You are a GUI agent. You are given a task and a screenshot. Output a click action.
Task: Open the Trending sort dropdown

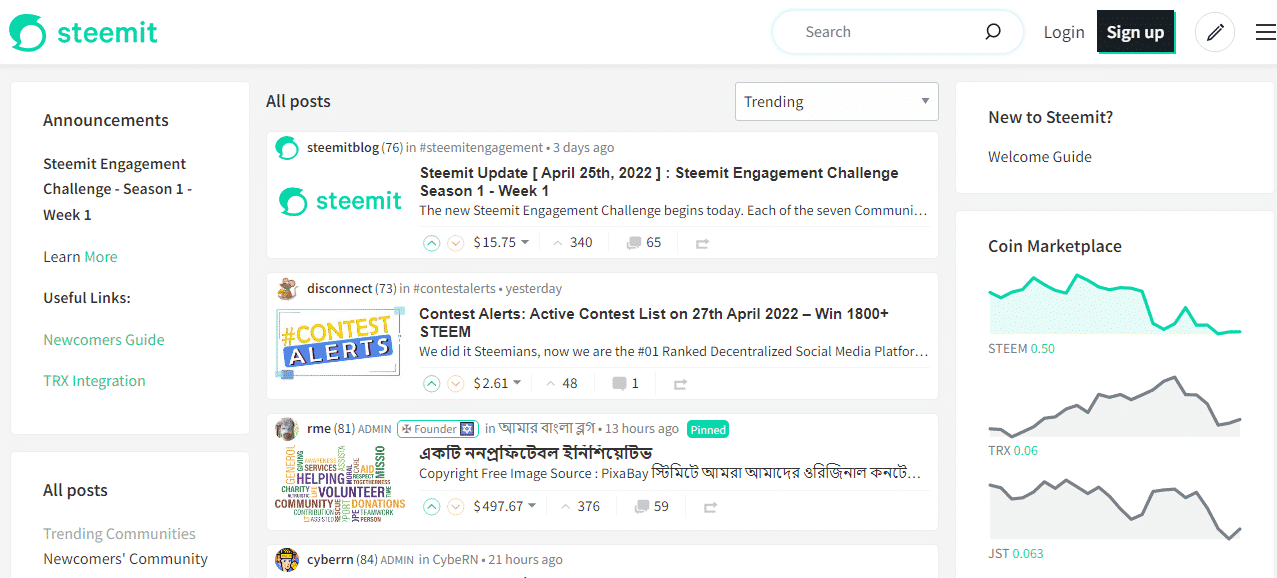(837, 101)
